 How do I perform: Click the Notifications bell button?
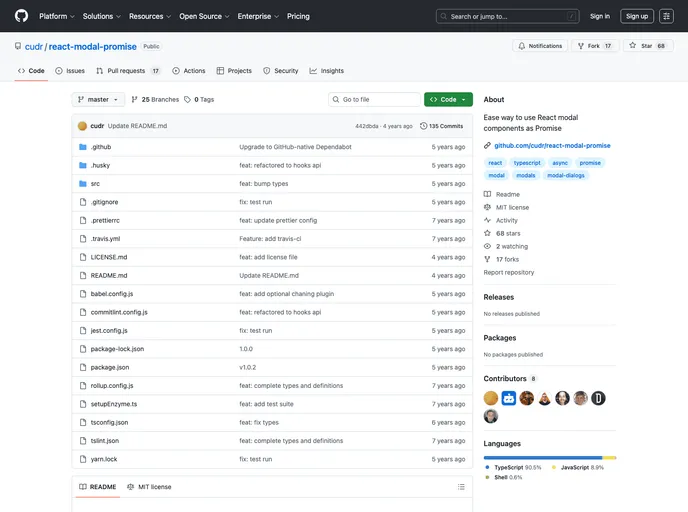[x=540, y=46]
